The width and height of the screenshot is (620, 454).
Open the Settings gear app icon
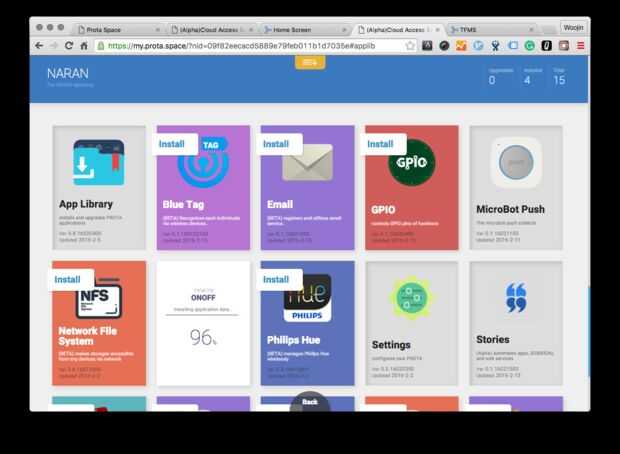point(412,298)
